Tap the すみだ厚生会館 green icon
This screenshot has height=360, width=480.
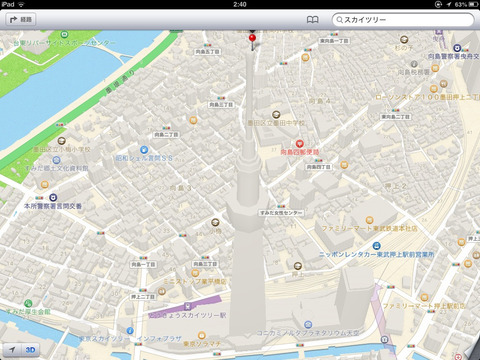click(28, 303)
